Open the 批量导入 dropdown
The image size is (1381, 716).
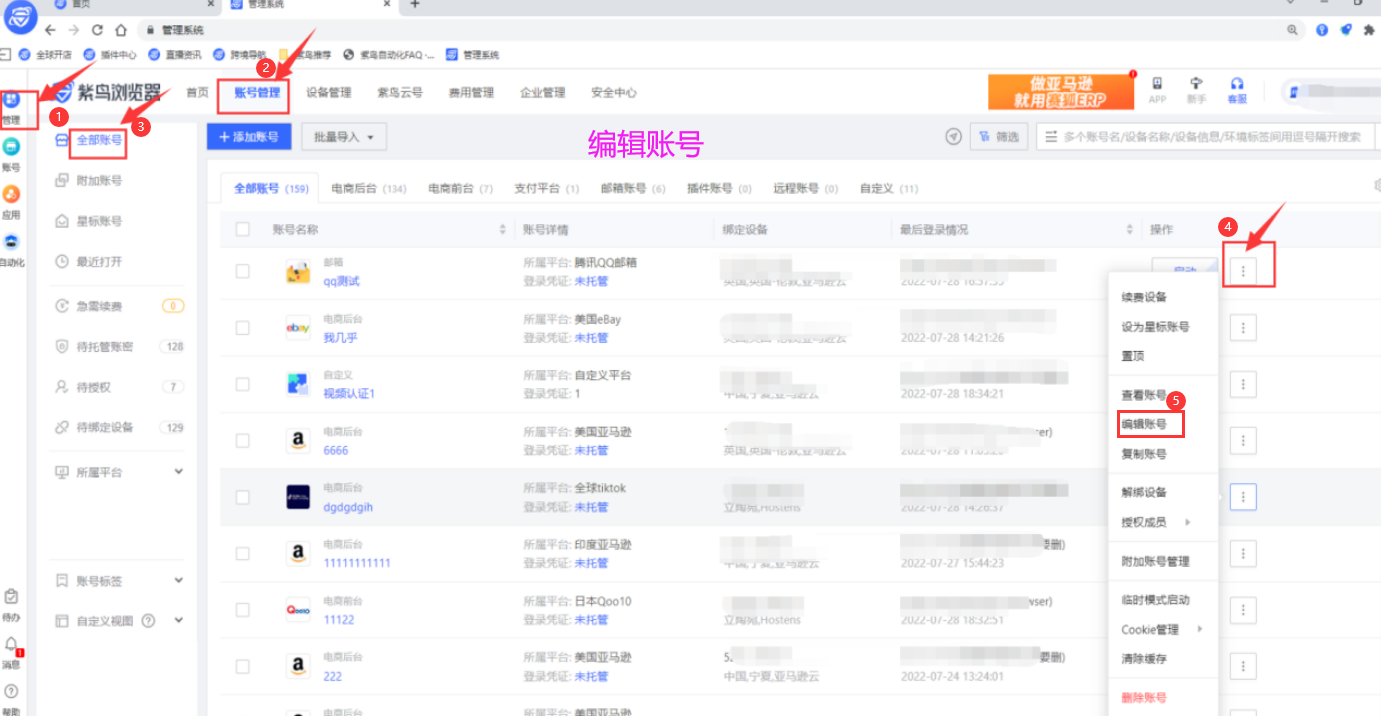pos(343,137)
